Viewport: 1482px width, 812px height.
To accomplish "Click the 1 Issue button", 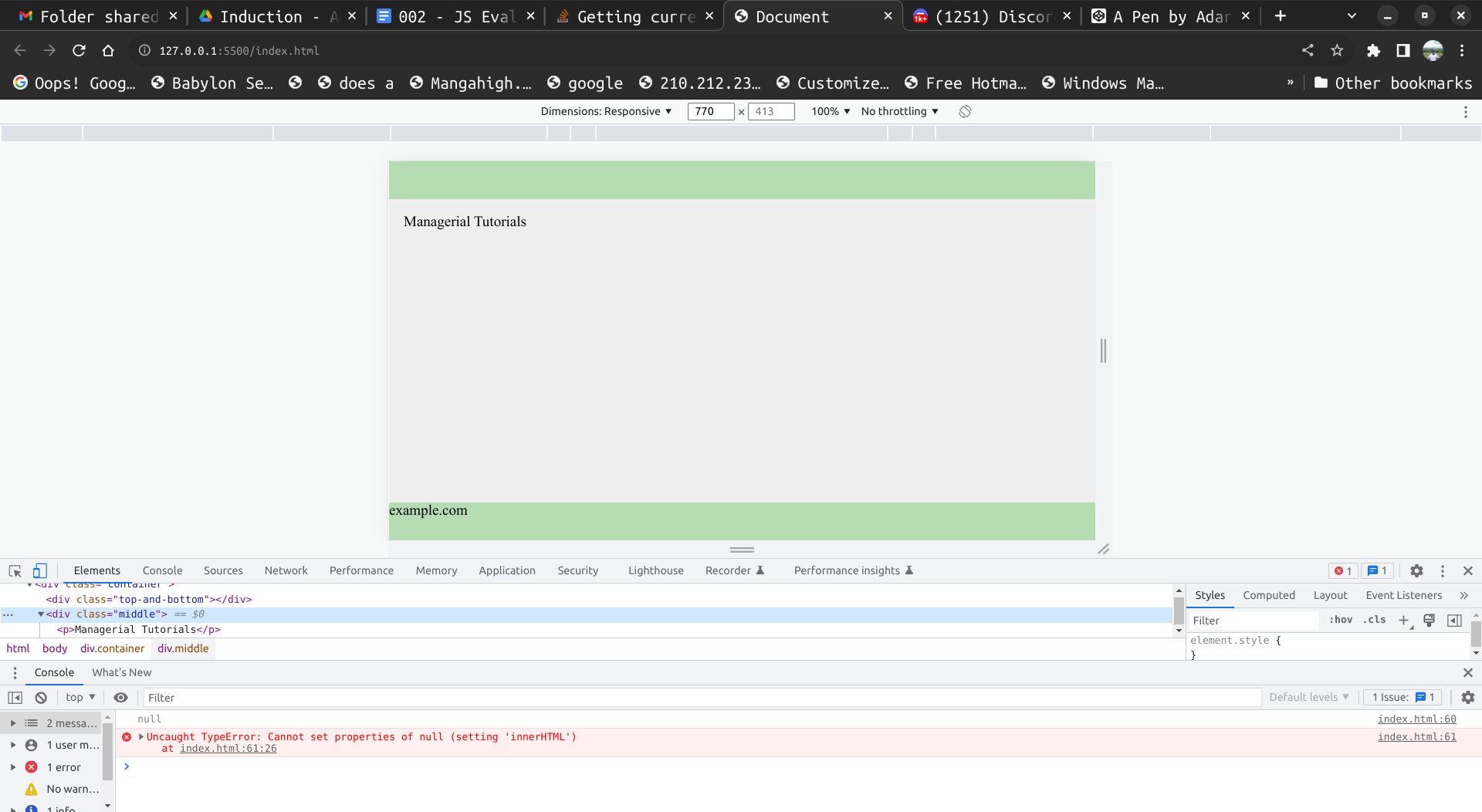I will [1402, 697].
